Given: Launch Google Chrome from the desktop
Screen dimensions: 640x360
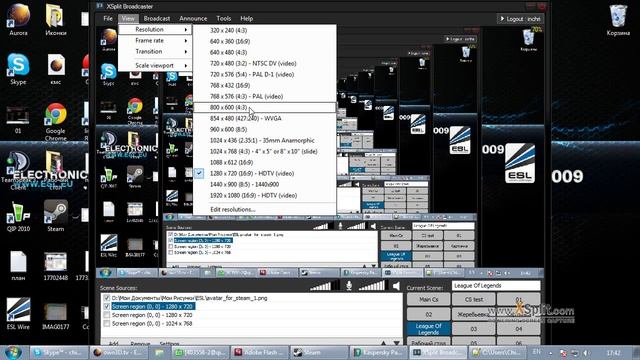Looking at the screenshot, I should click(56, 121).
